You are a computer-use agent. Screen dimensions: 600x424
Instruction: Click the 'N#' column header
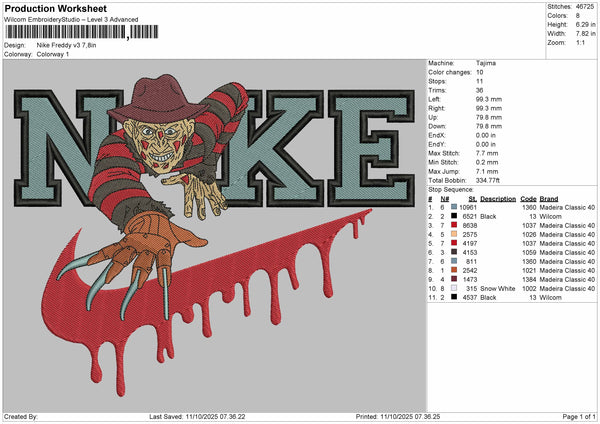pyautogui.click(x=445, y=199)
